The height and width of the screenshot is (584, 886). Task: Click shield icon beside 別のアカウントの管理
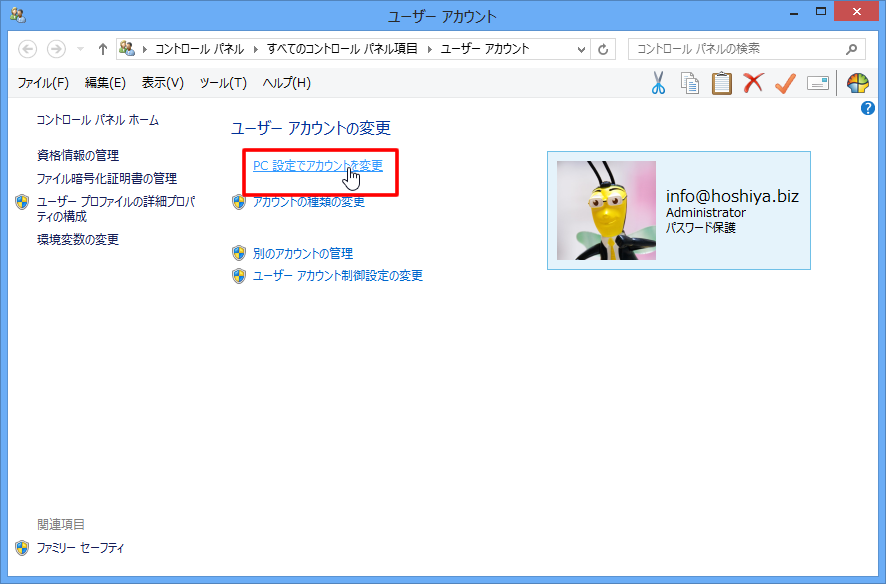(239, 253)
